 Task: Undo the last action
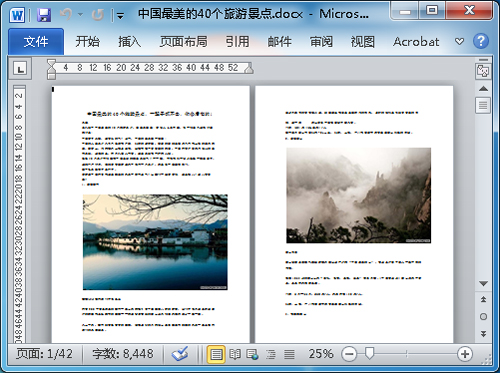click(66, 15)
